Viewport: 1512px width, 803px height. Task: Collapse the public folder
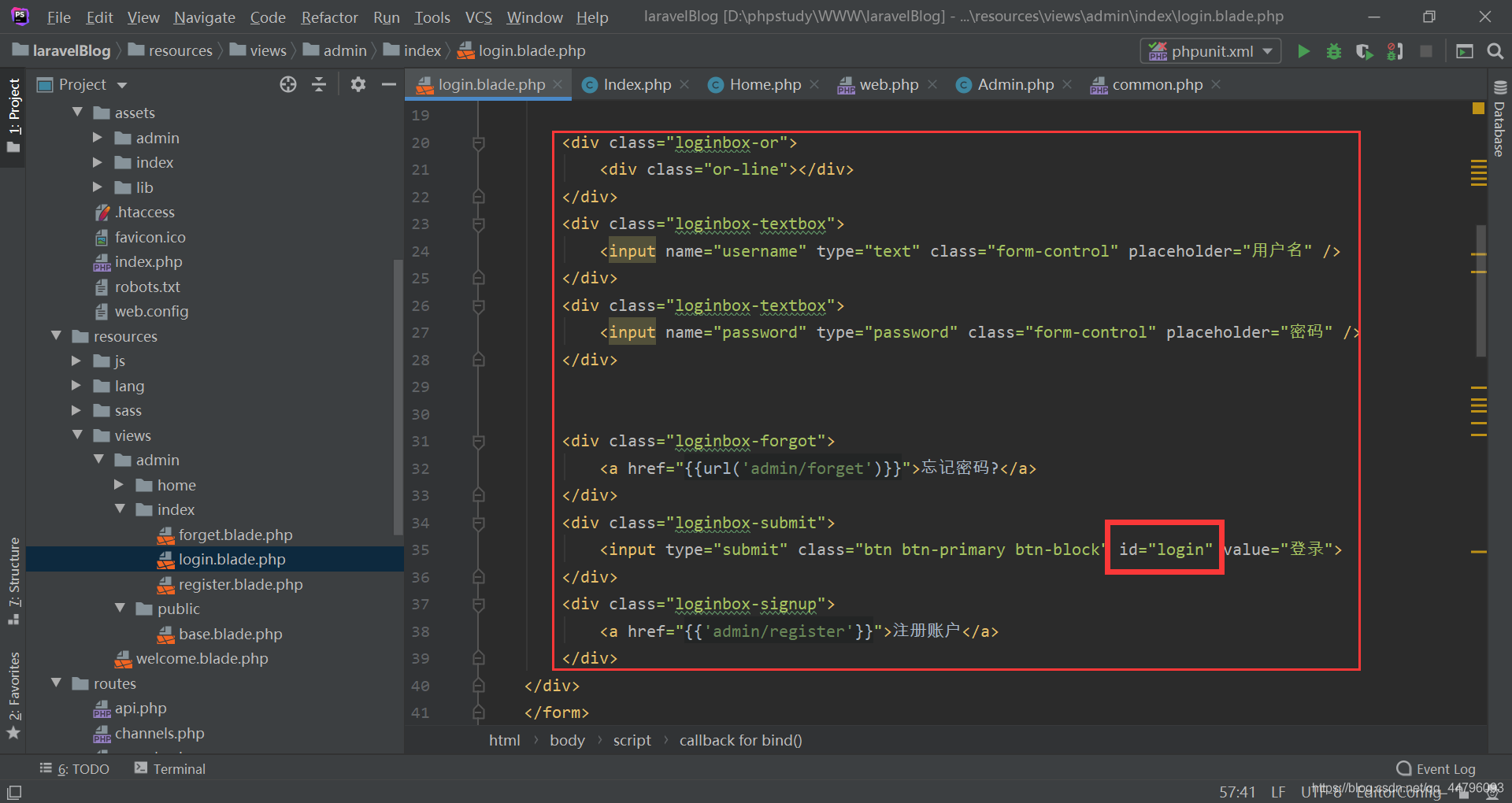click(x=120, y=609)
